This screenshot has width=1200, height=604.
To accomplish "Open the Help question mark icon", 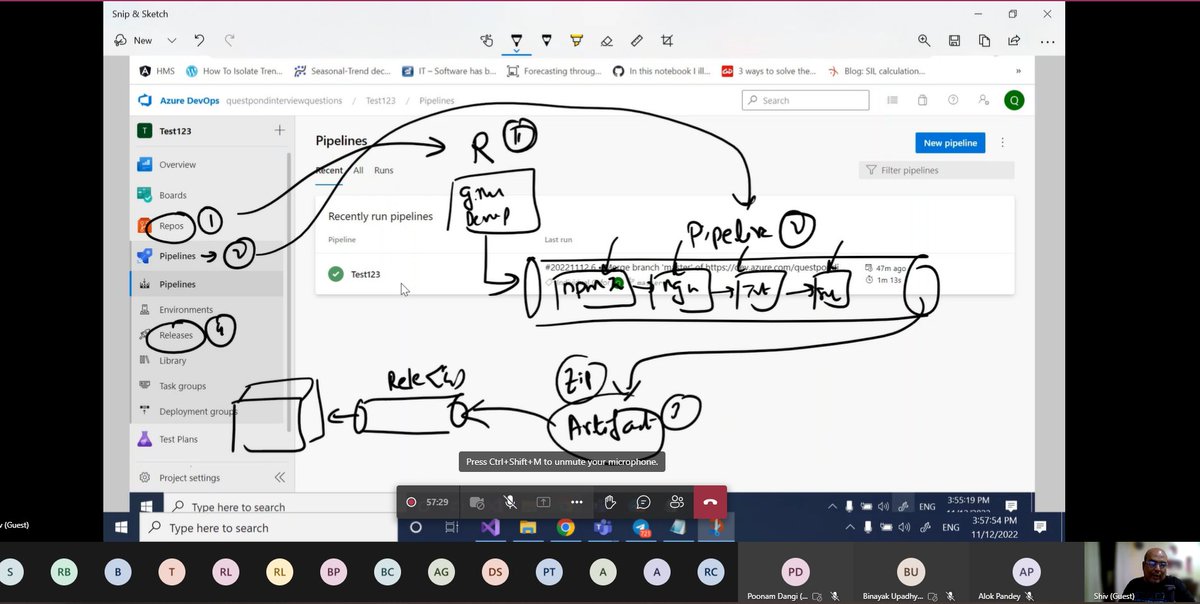I will click(953, 100).
